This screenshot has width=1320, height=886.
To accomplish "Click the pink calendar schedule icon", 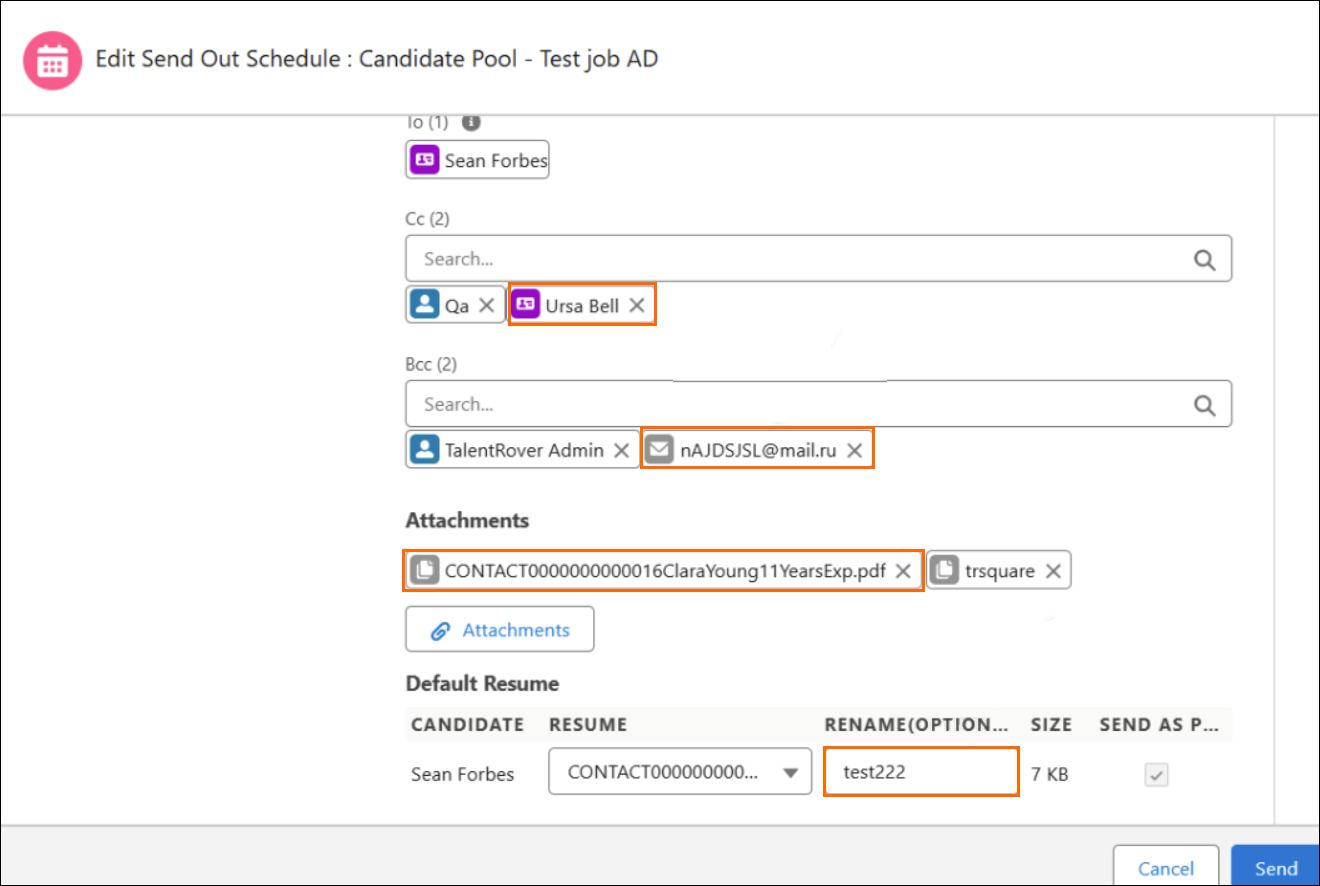I will (52, 60).
